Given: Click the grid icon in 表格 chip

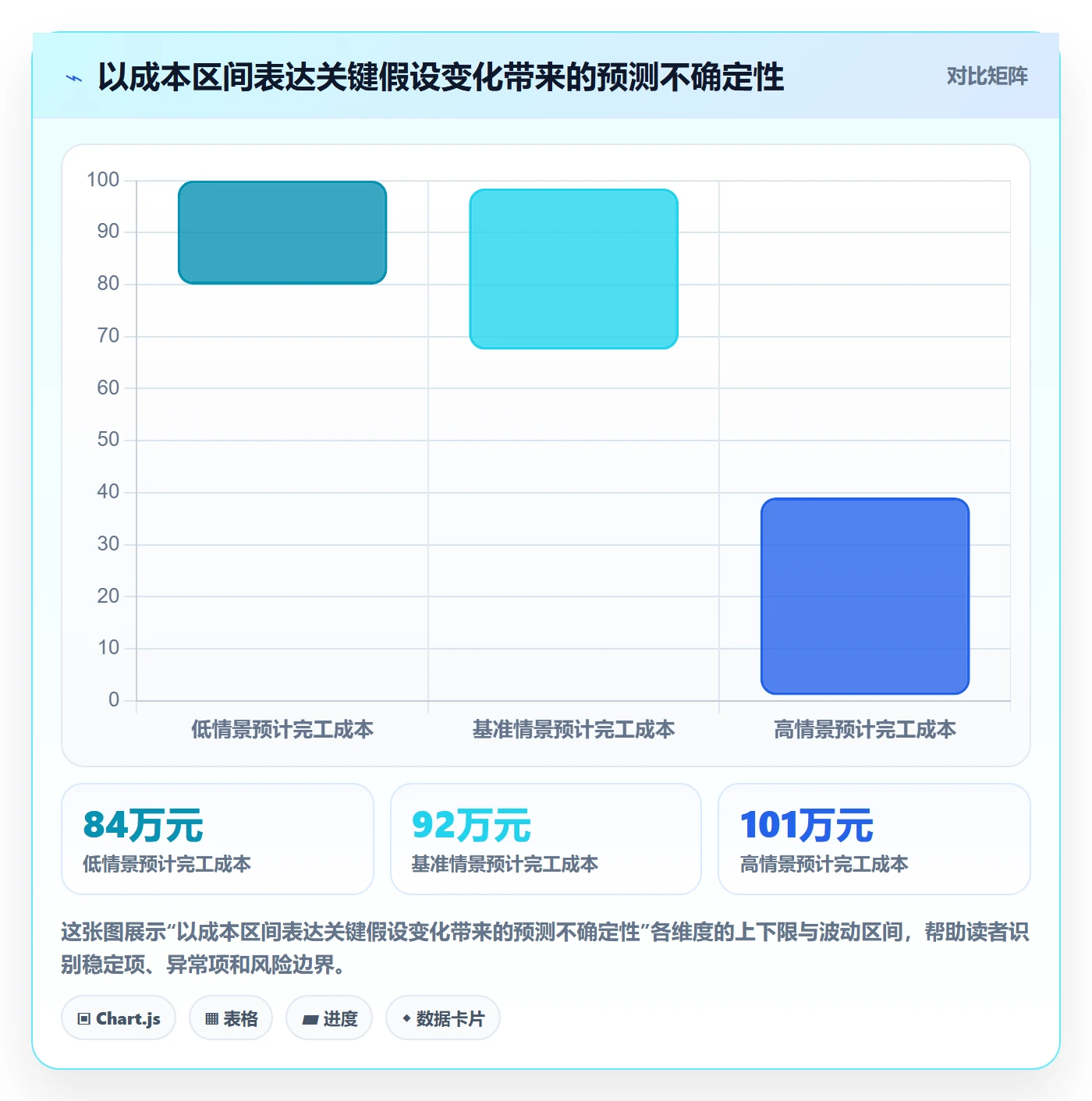Looking at the screenshot, I should (211, 1019).
